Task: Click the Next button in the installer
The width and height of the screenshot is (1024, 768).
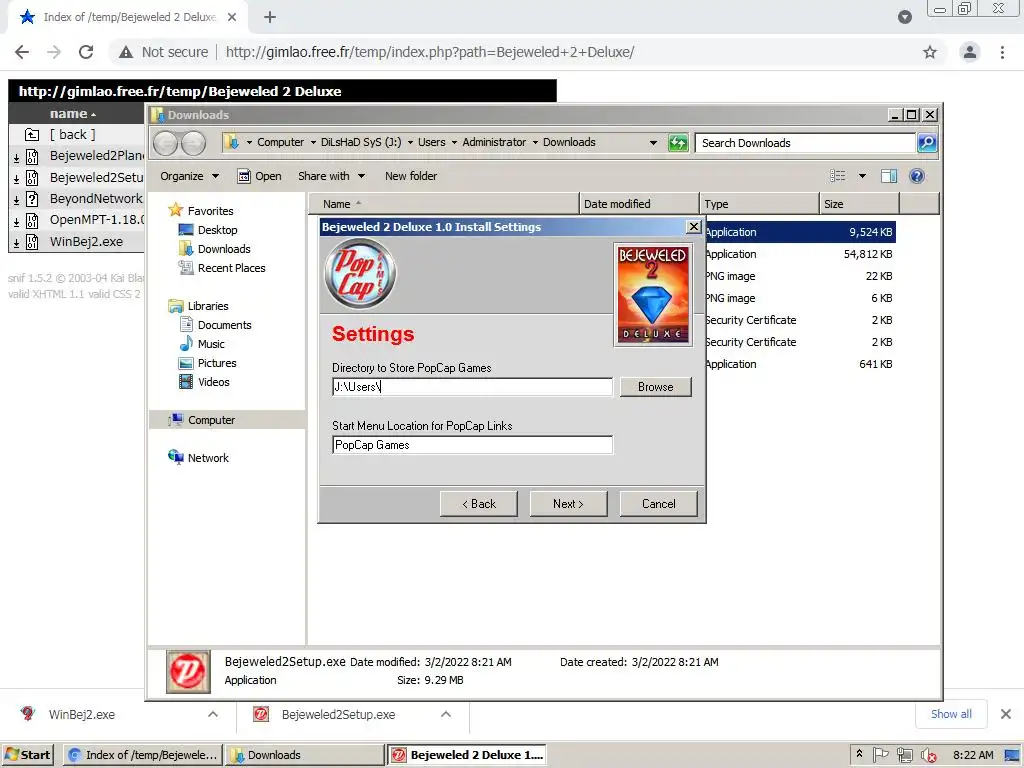Action: [x=568, y=504]
